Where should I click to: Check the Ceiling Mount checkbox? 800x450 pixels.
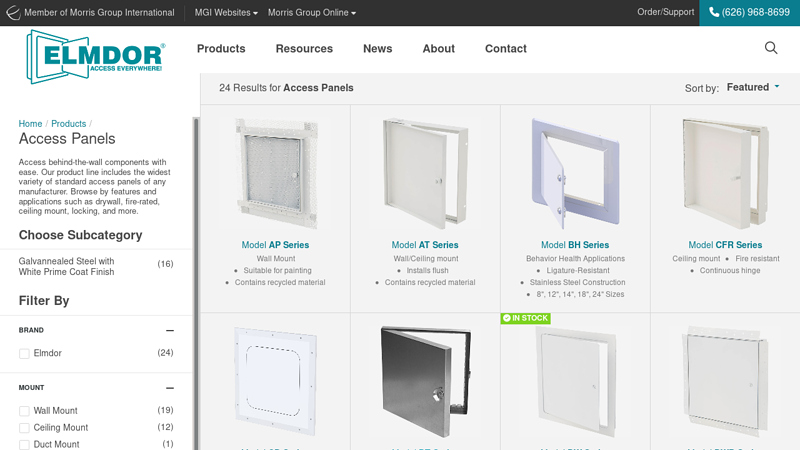point(24,428)
